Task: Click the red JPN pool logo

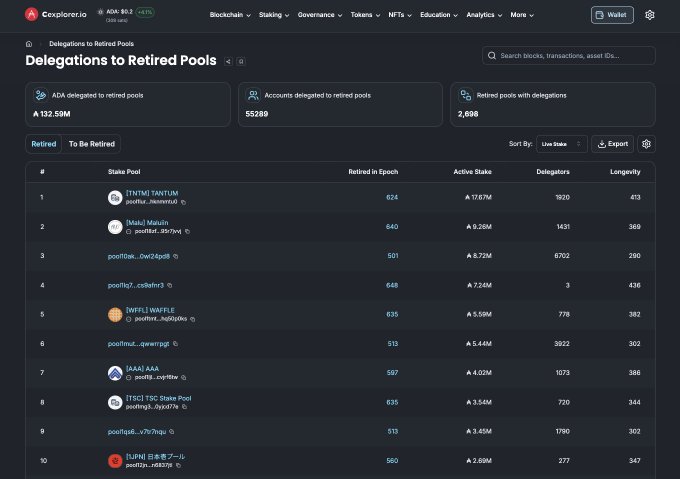Action: click(115, 460)
